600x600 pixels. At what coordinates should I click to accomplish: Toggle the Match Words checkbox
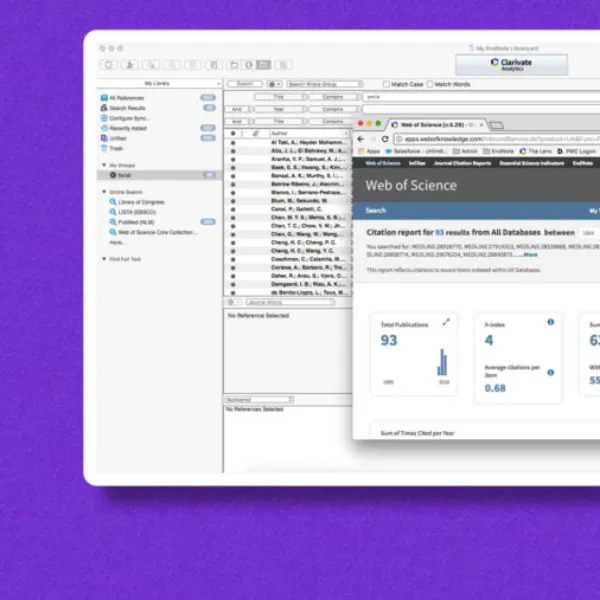point(430,84)
